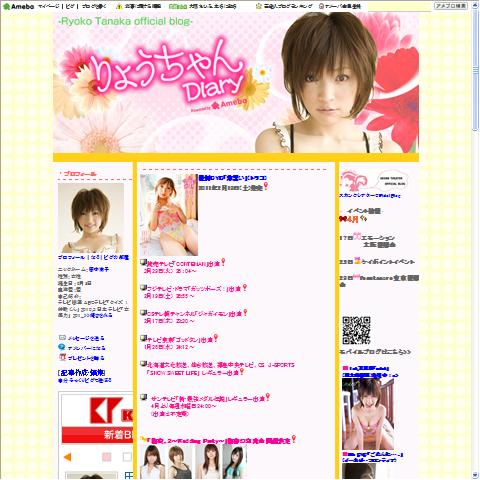Open link below pink logo banner

[370, 196]
